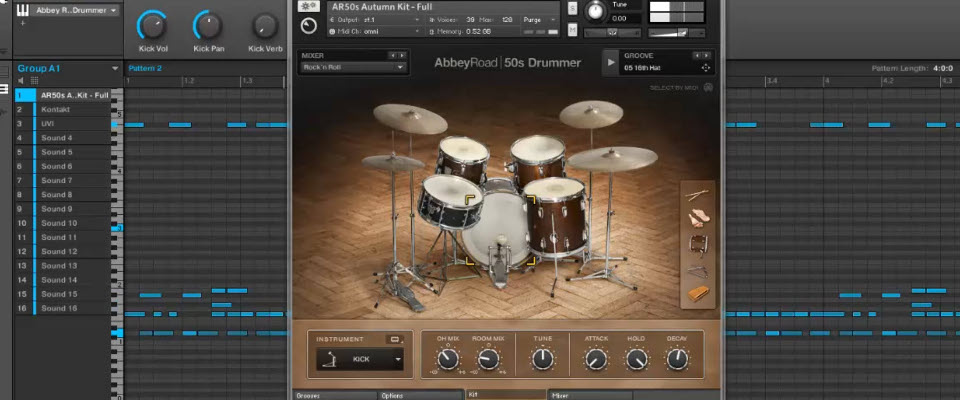Select the tambourine percussion icon
This screenshot has height=400, width=960.
[x=697, y=245]
